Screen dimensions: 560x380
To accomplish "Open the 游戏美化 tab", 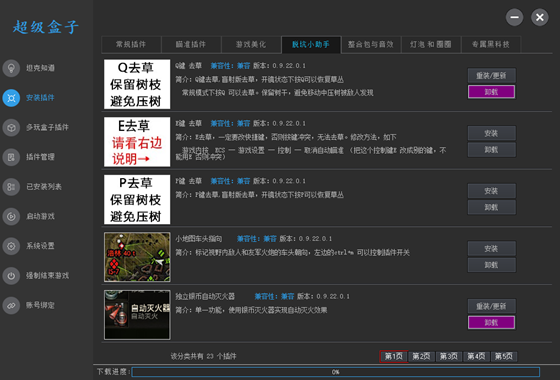I will point(251,45).
